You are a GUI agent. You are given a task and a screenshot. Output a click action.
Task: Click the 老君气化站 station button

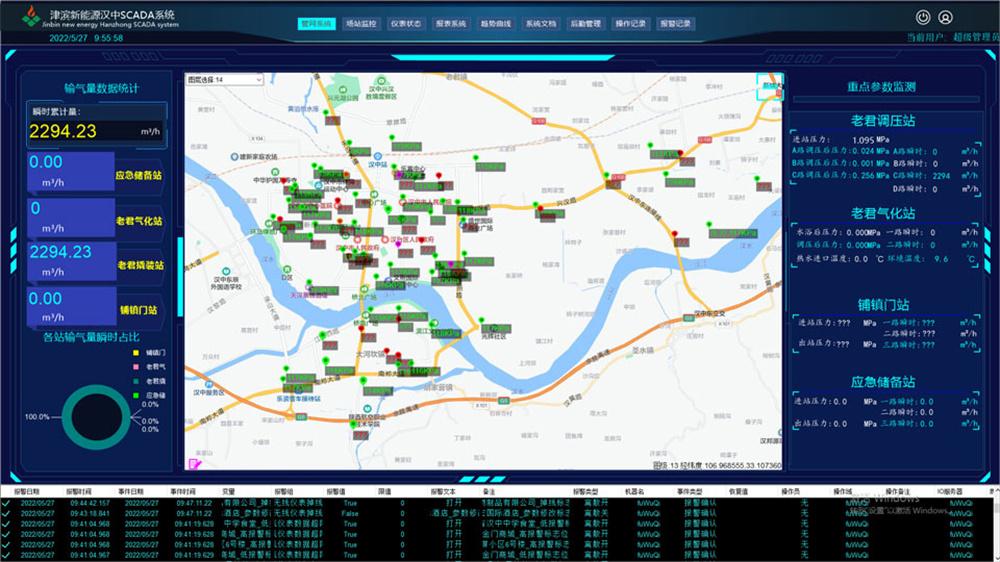tap(138, 221)
